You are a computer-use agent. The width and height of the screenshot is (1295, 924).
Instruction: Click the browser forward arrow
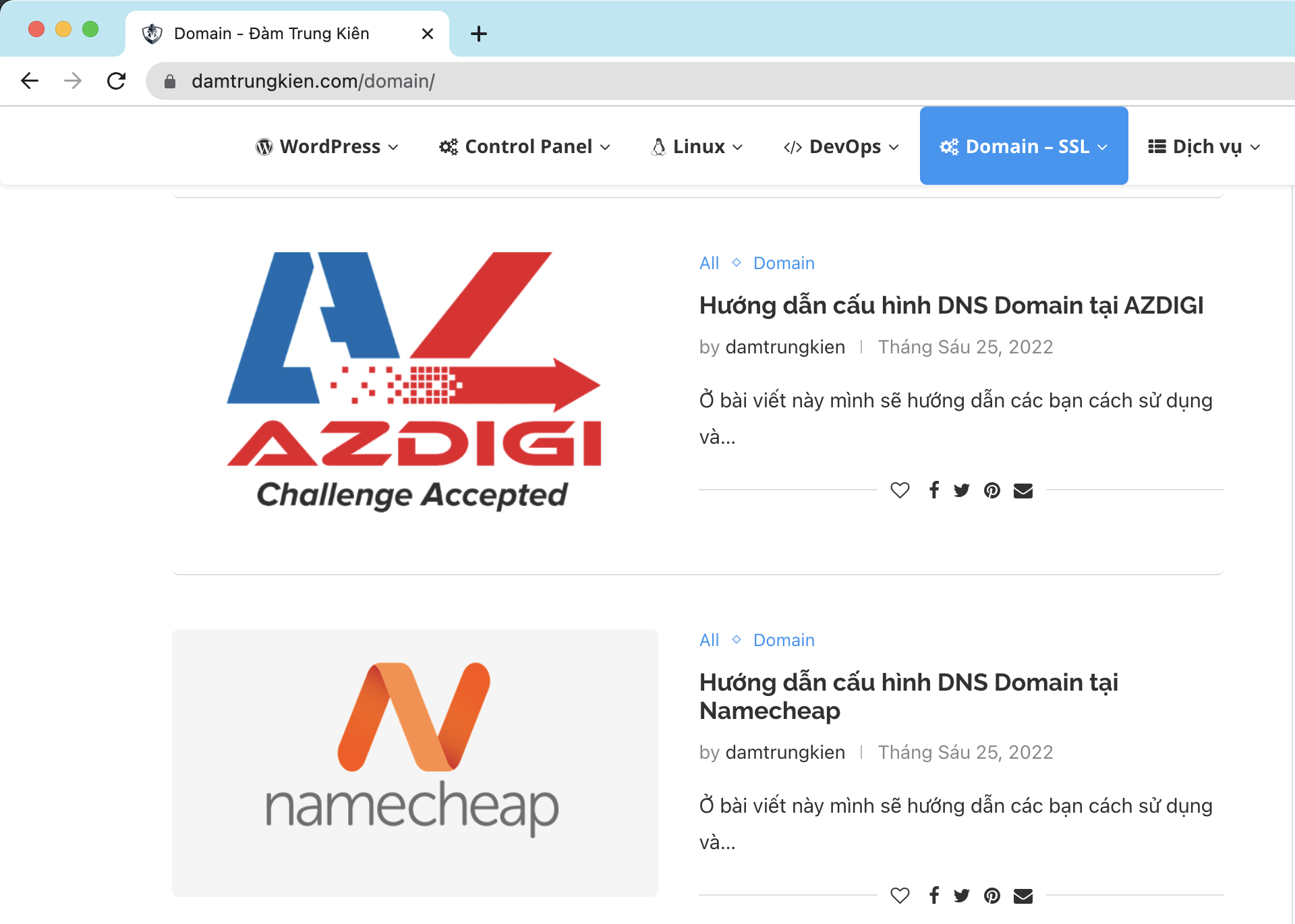(73, 81)
